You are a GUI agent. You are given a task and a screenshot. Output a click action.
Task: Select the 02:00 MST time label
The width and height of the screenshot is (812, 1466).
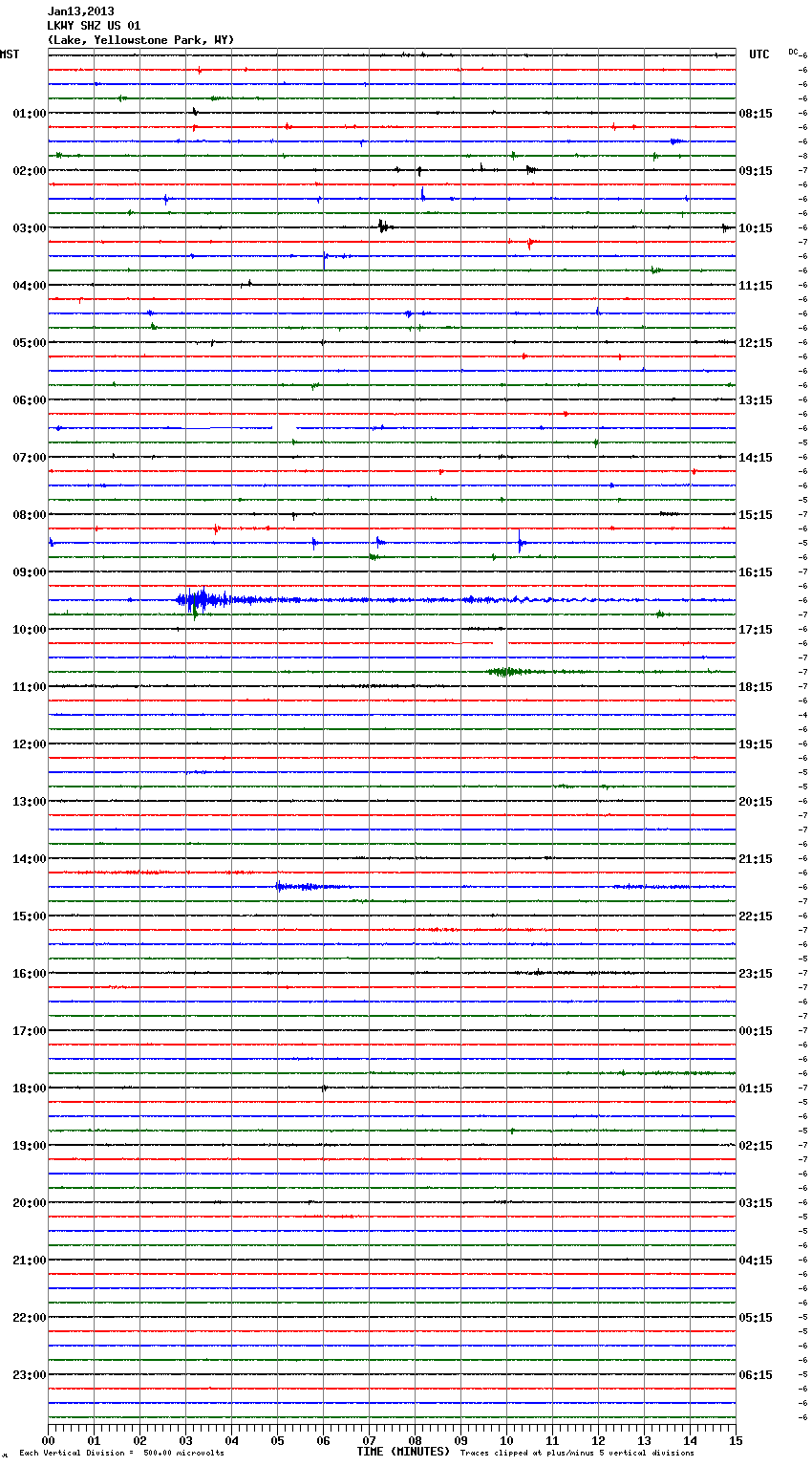pos(30,171)
